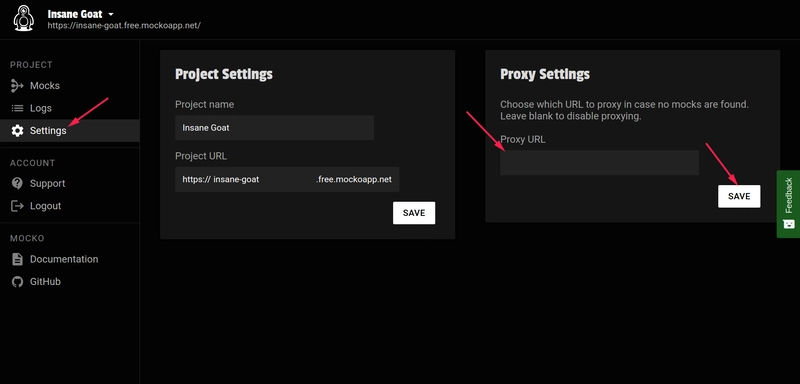
Task: Click the PROJECT section header
Action: tap(31, 65)
